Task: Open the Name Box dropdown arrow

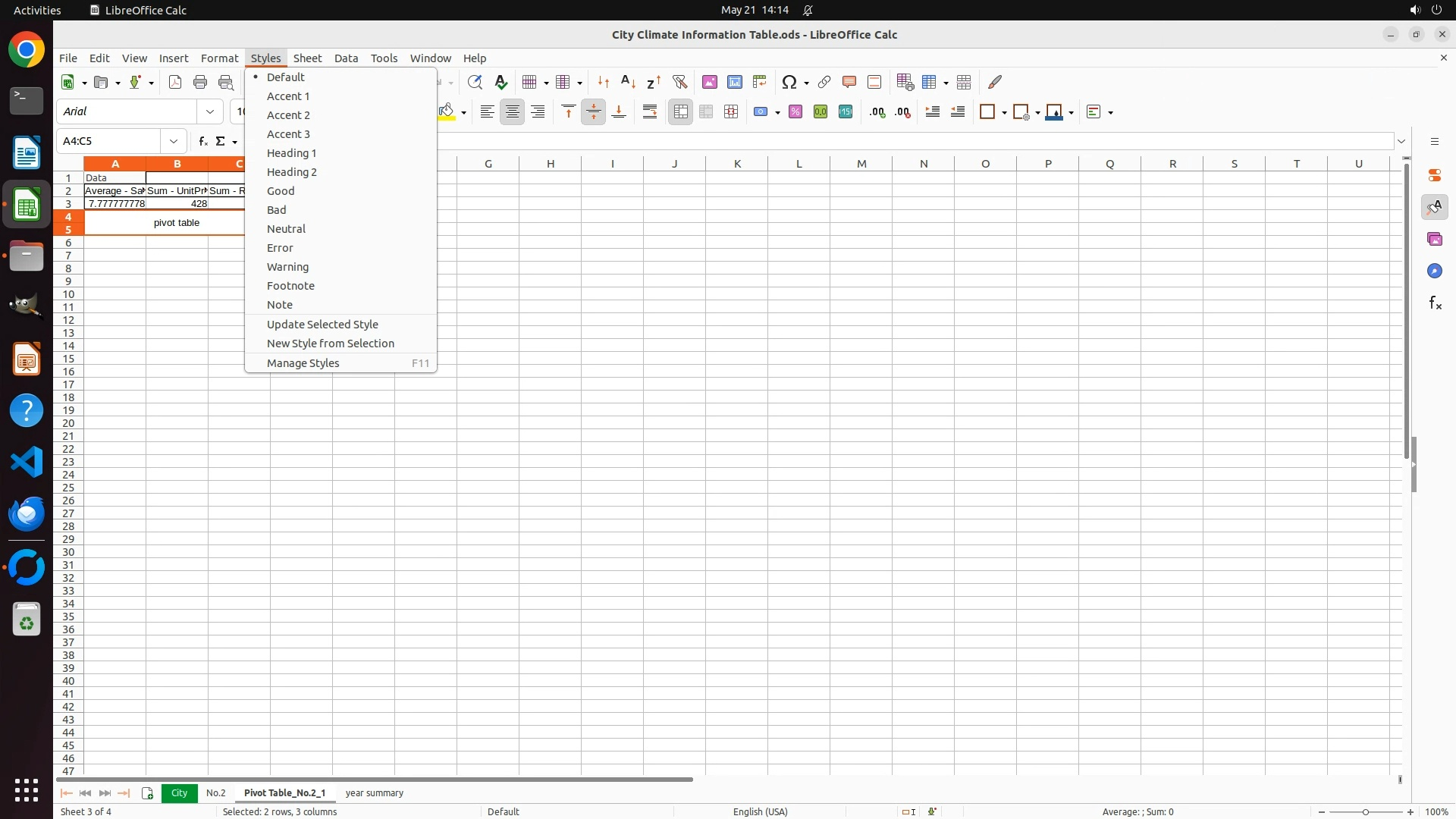Action: click(x=174, y=141)
